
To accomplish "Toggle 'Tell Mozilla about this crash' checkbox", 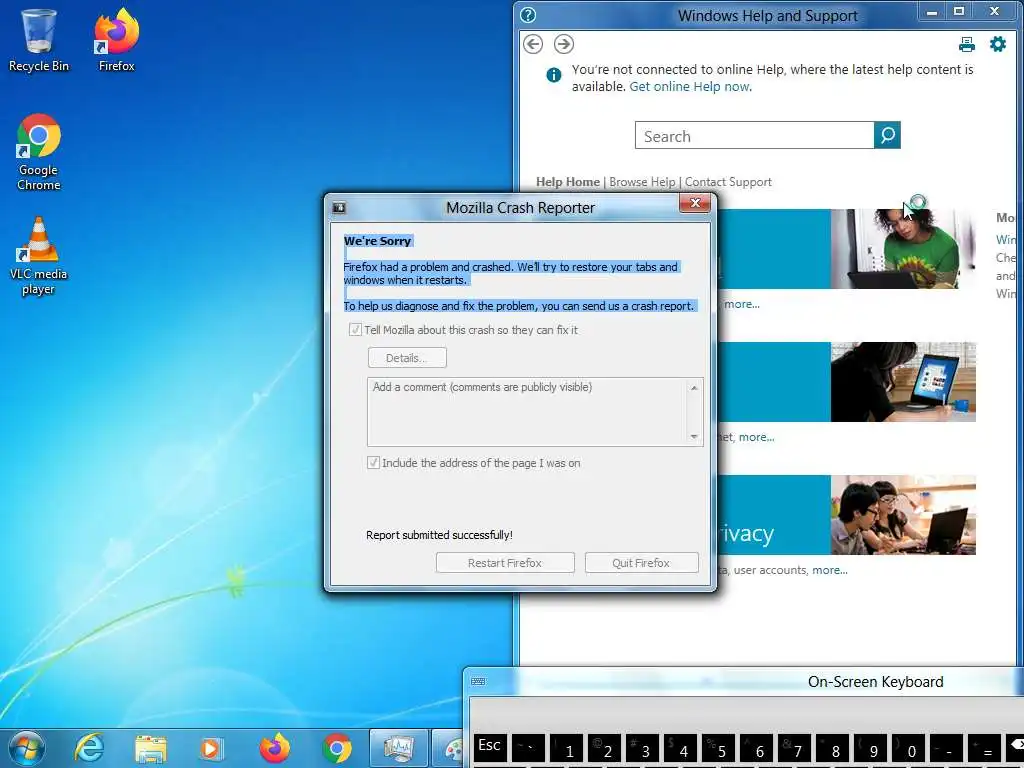I will 355,330.
